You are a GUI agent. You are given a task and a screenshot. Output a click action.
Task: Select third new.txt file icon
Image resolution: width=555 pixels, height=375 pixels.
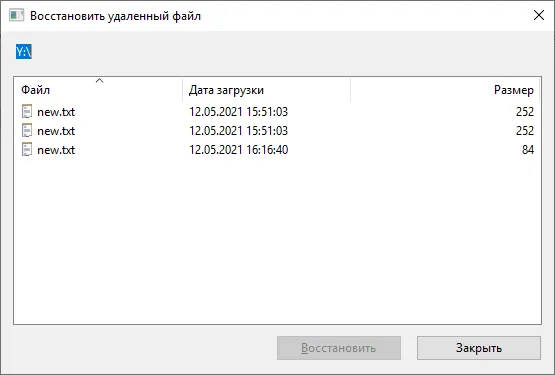[x=27, y=149]
